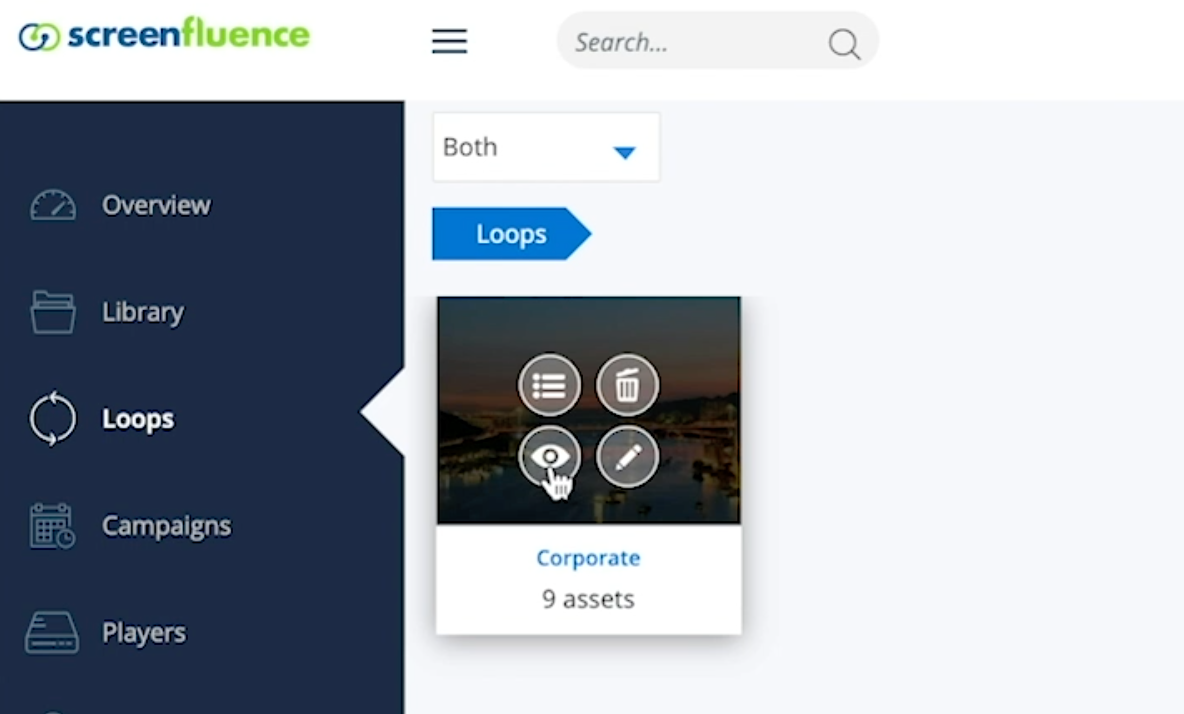Click the blue dropdown arrow next to Both
1184x714 pixels.
(x=624, y=152)
